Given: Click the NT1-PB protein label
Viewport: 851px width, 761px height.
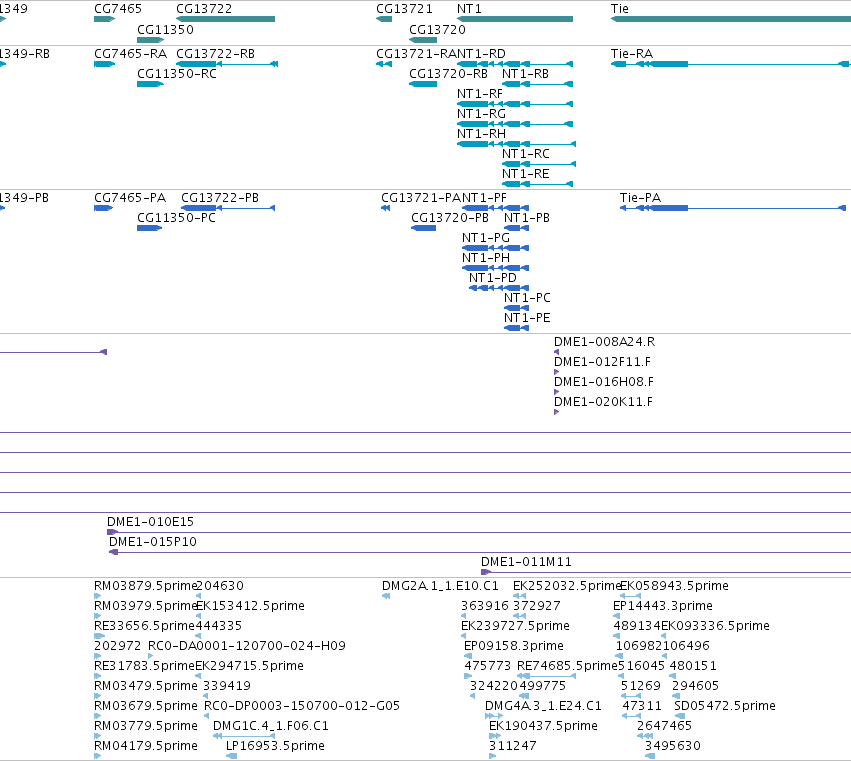Looking at the screenshot, I should tap(527, 218).
